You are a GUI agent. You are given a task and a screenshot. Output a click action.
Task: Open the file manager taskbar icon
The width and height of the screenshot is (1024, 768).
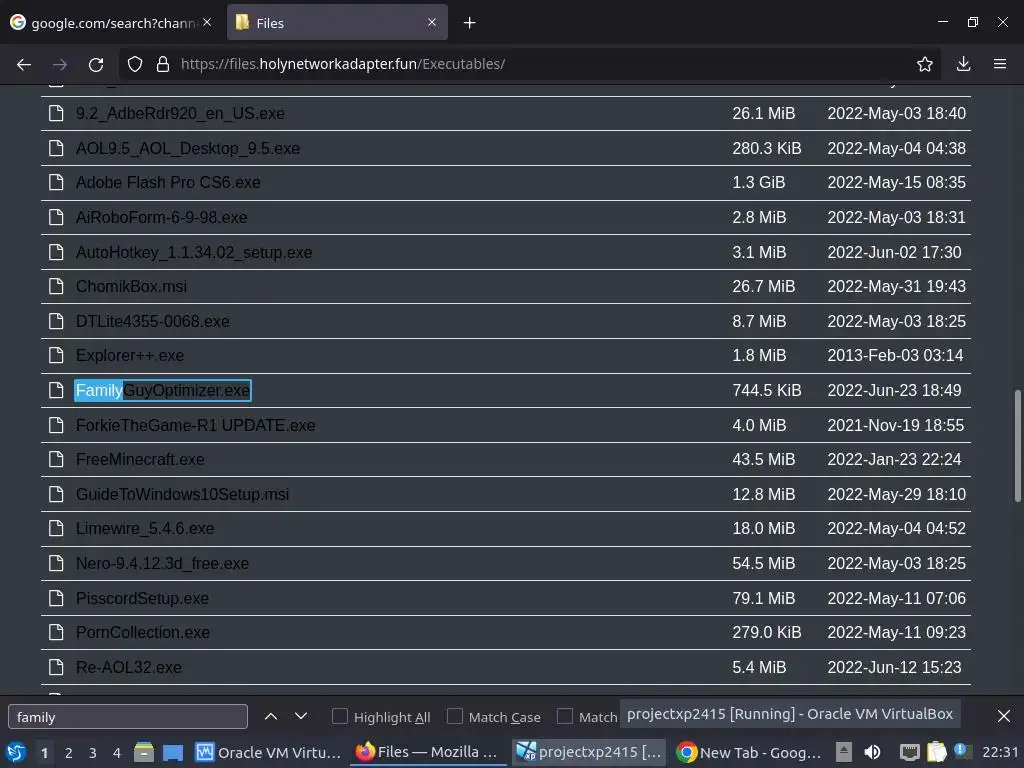pos(144,752)
